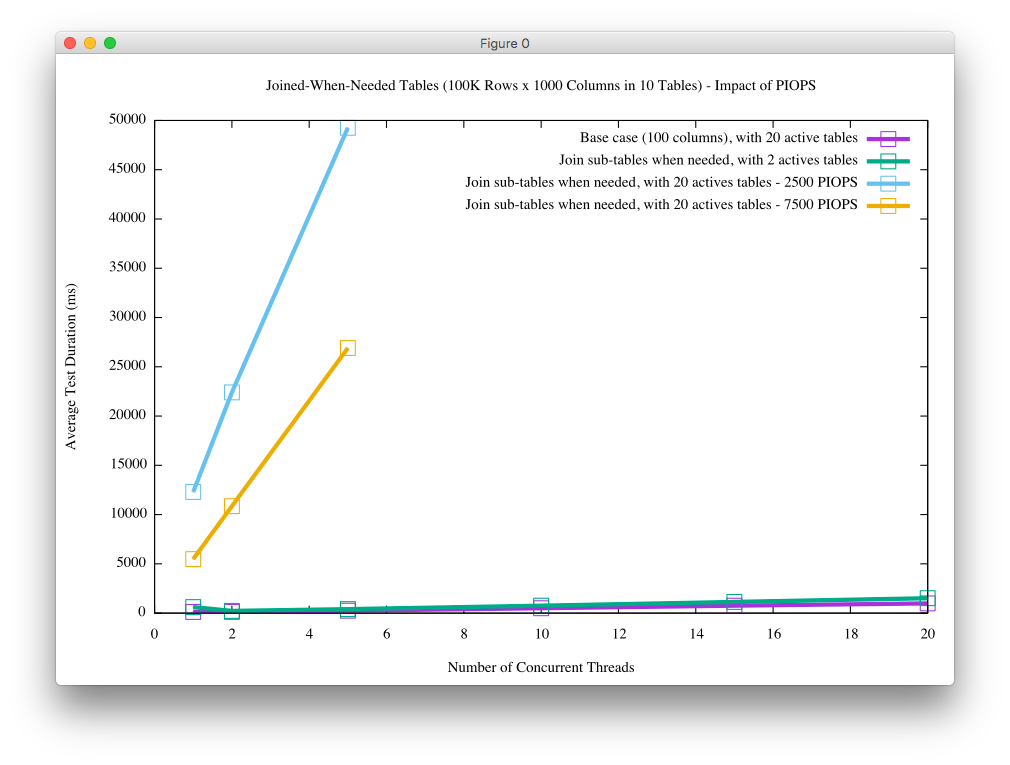Click the 35000 y-axis tick label

click(x=128, y=267)
